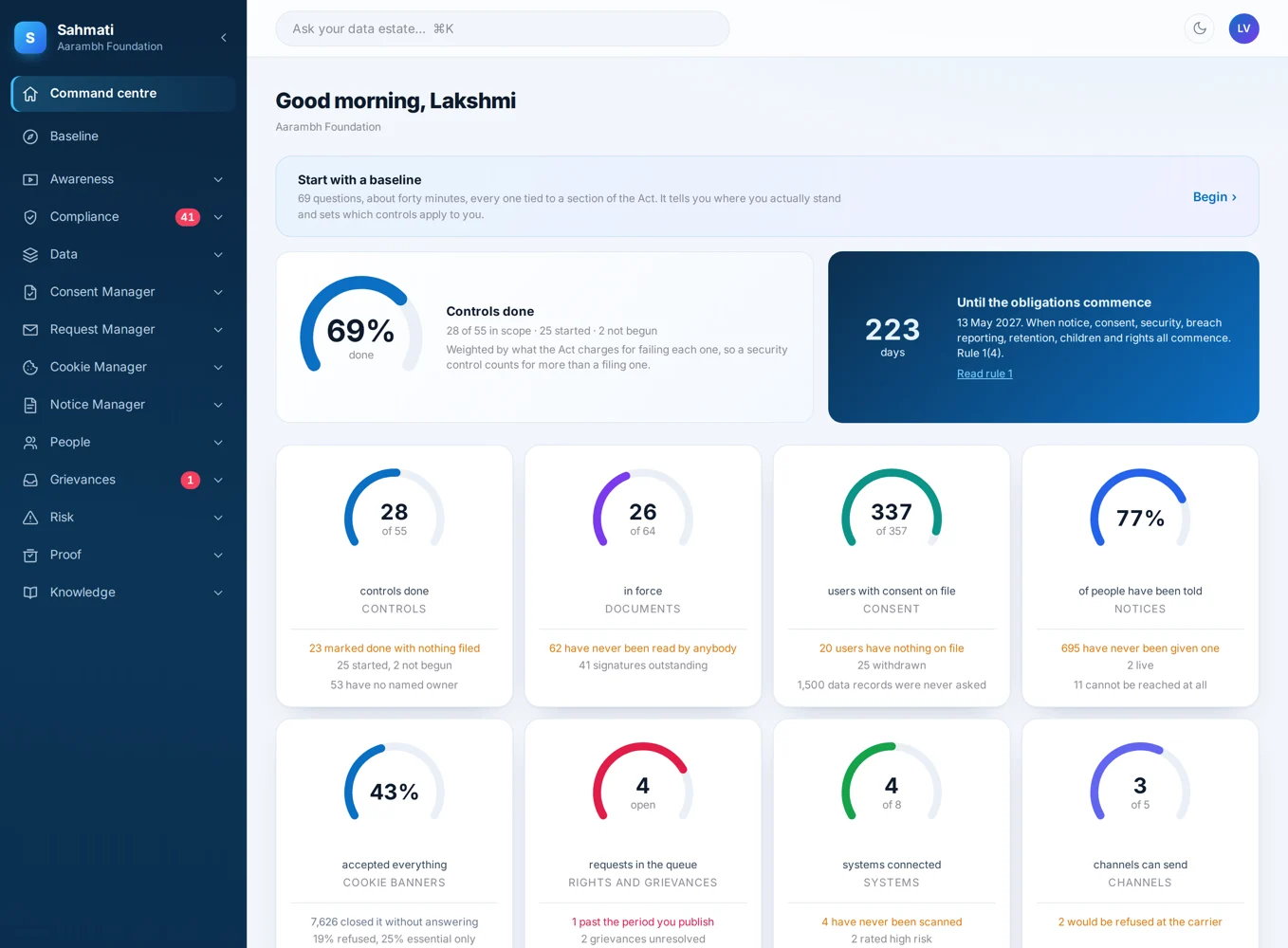
Task: Click '20 users have nothing on file'
Action: pos(892,648)
